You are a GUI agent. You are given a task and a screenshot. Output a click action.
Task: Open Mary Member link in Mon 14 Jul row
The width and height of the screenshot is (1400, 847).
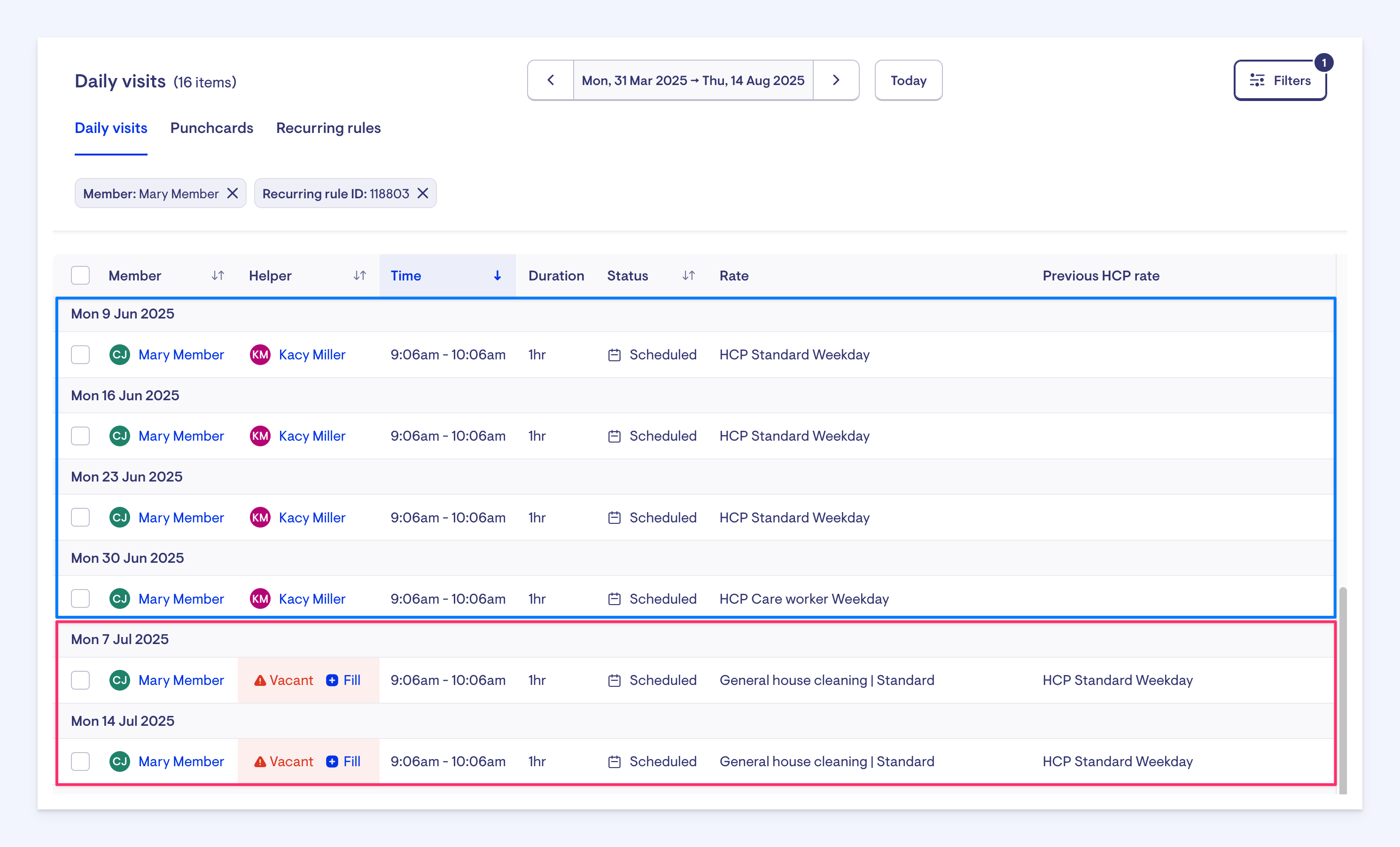[181, 761]
